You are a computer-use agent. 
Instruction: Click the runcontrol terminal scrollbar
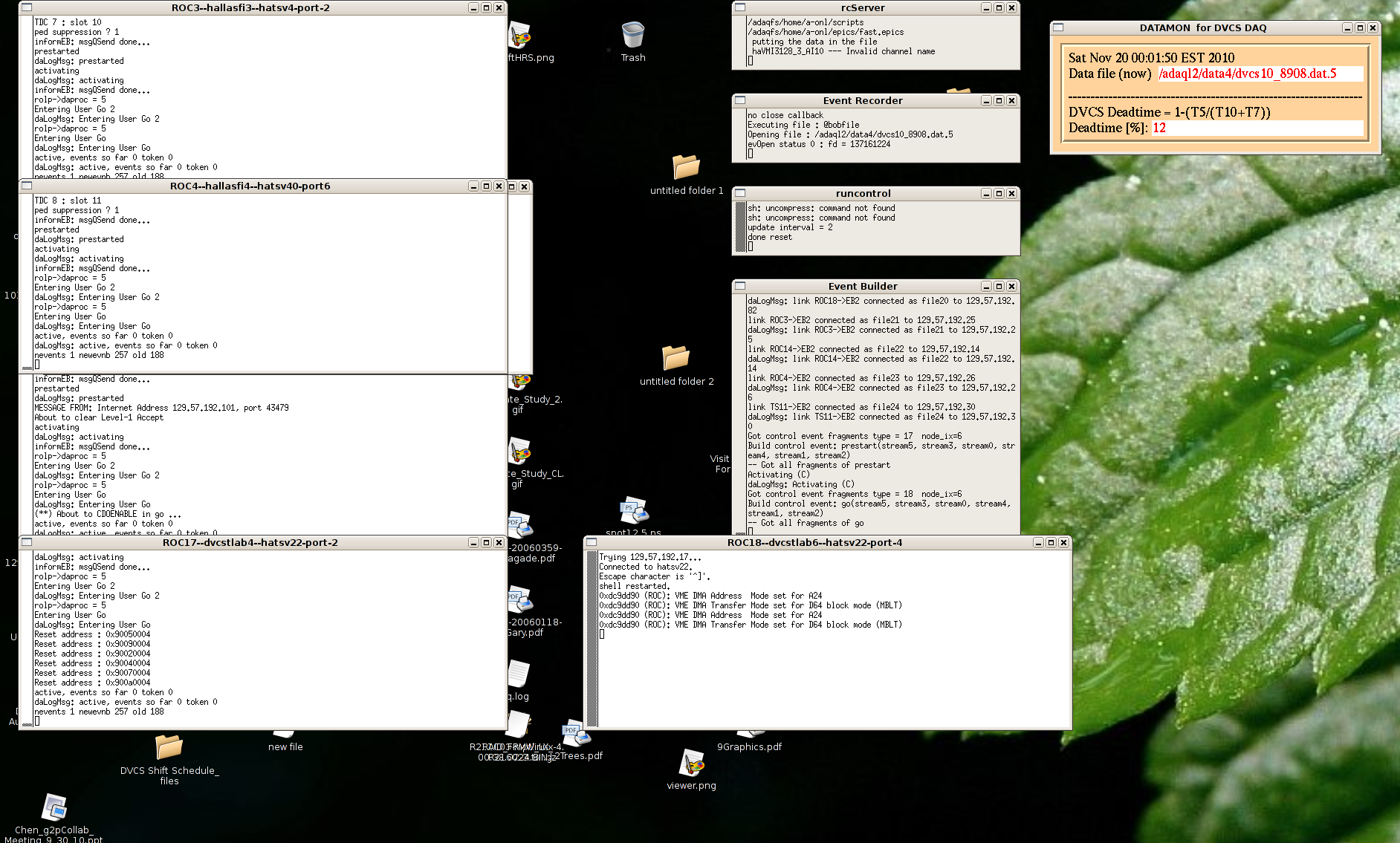click(740, 227)
